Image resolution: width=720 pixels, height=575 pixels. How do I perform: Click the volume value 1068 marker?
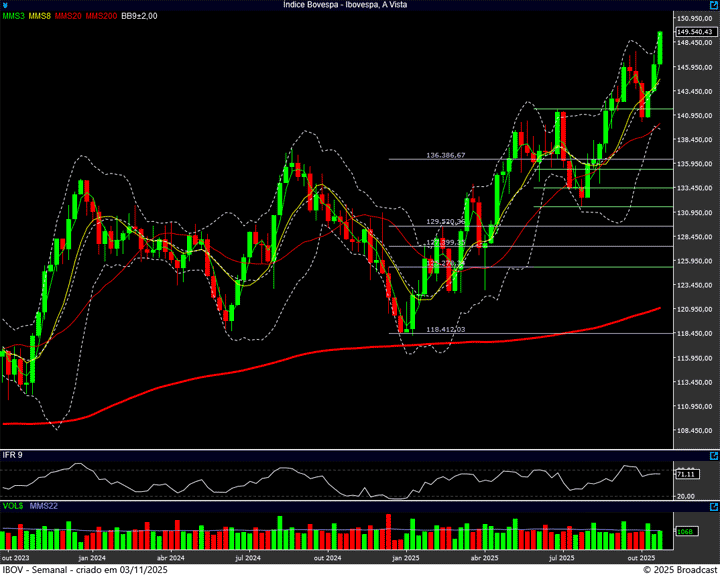click(685, 531)
